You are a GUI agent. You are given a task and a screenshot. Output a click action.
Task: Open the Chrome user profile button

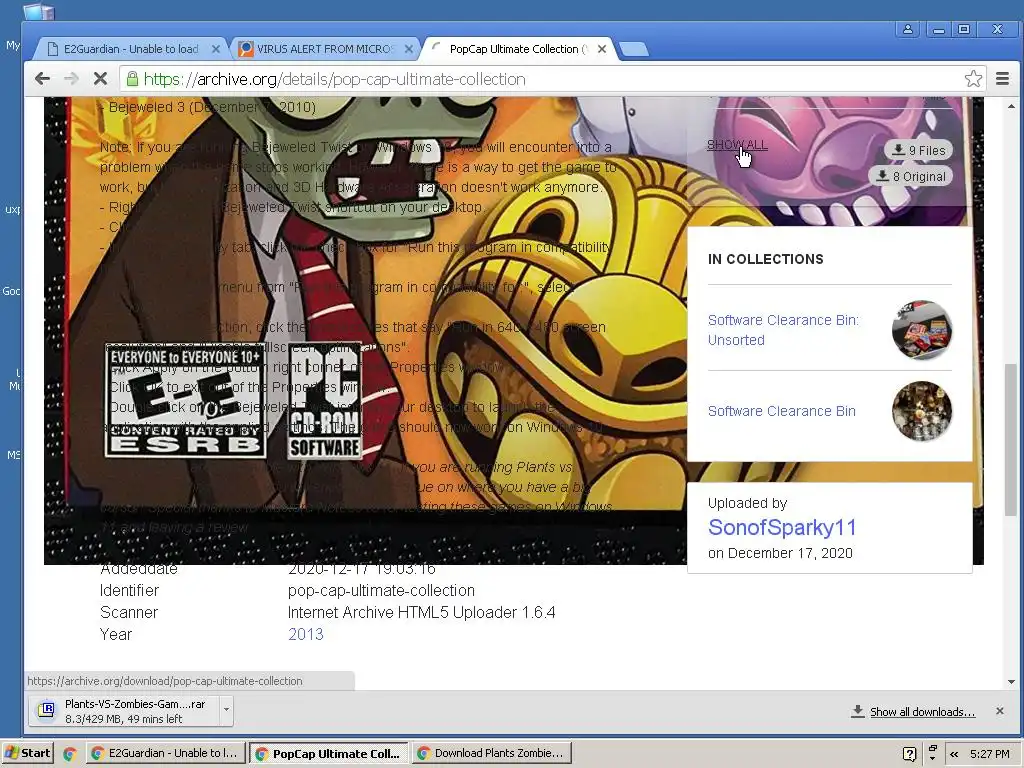[908, 29]
